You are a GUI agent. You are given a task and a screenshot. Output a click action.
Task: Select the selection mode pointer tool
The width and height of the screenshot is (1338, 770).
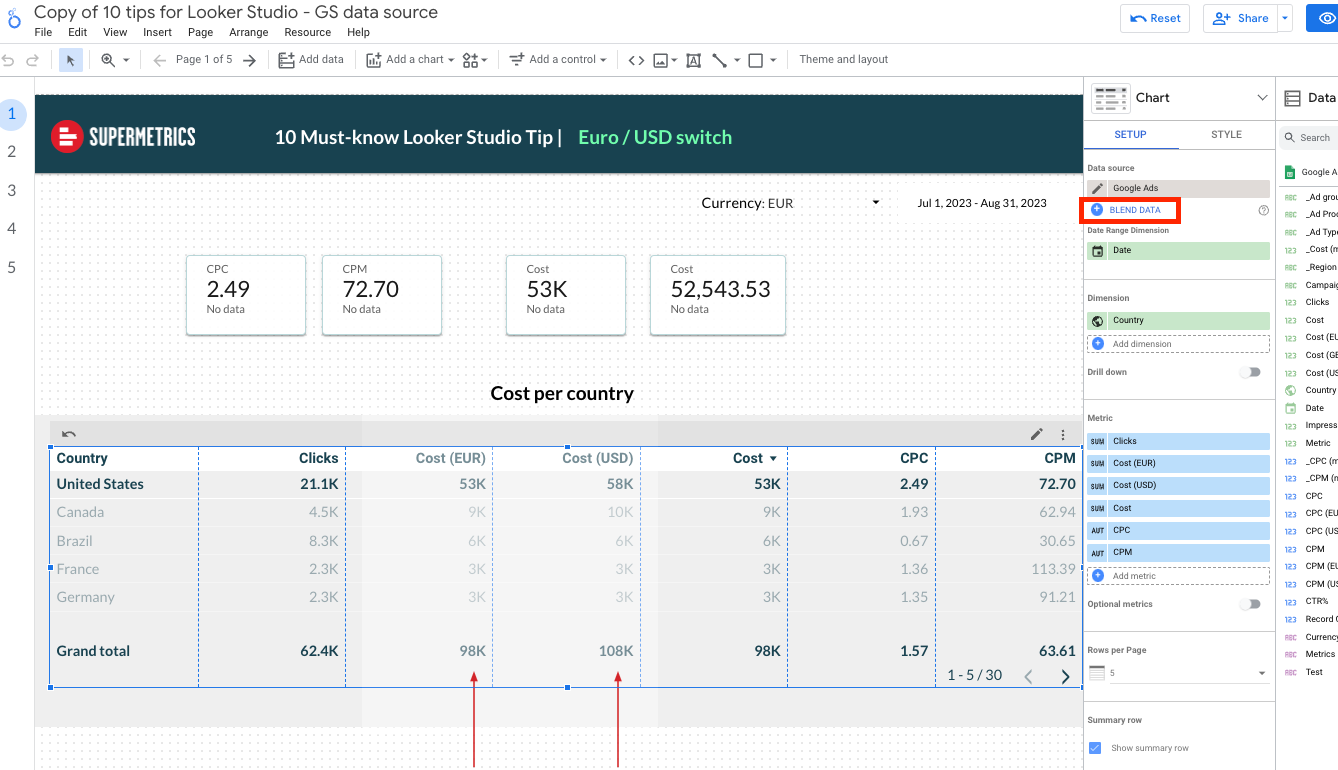70,60
